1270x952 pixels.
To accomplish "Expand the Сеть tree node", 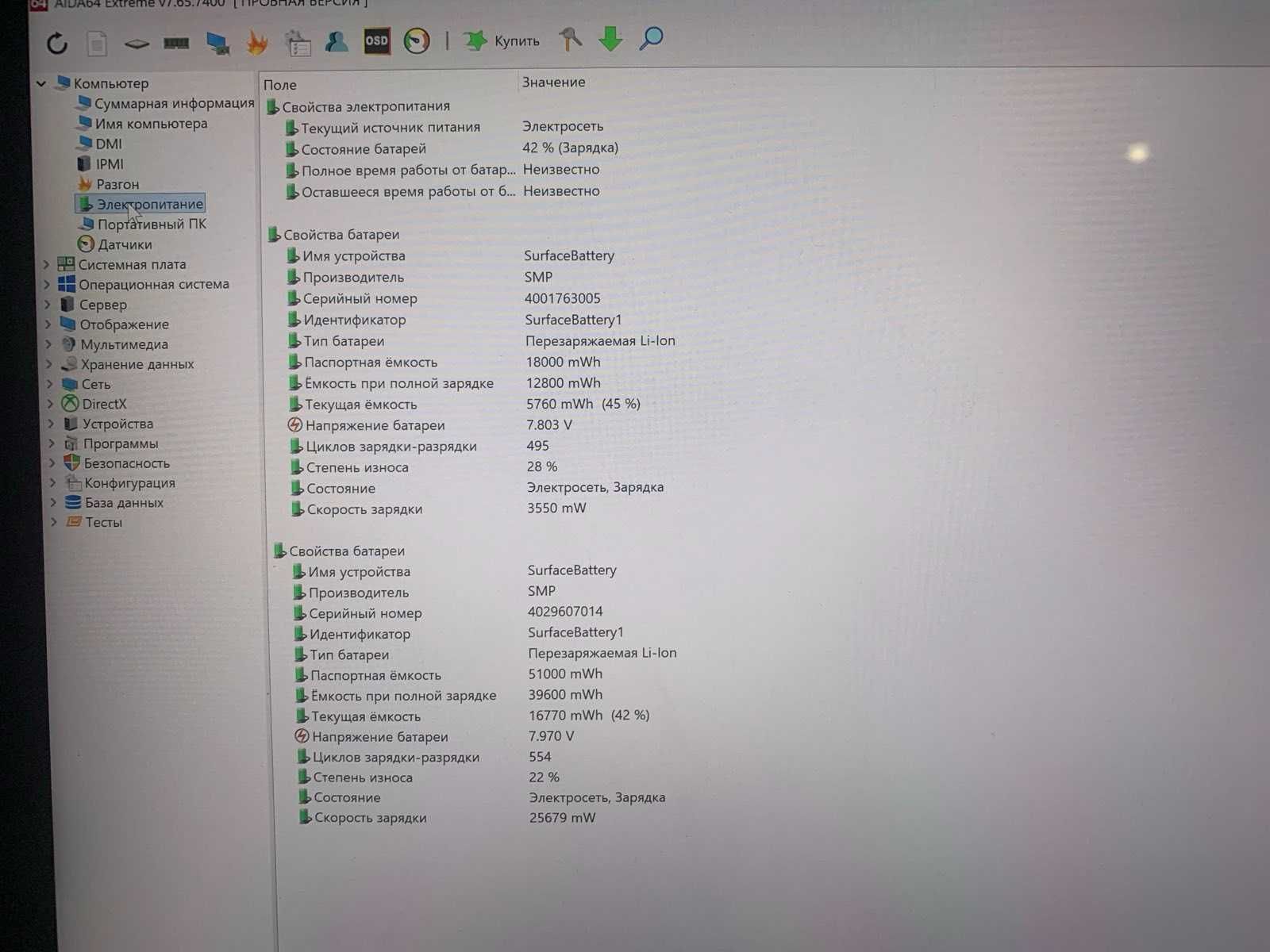I will (x=50, y=383).
